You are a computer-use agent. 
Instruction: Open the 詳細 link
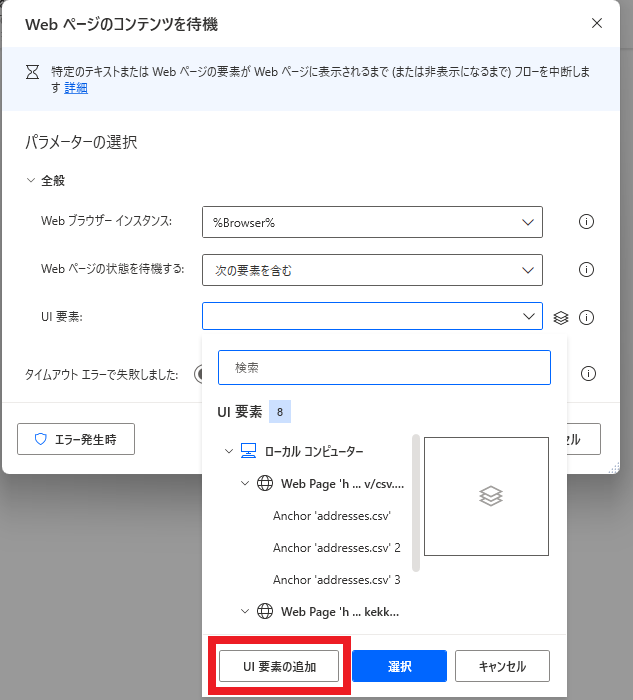click(76, 88)
